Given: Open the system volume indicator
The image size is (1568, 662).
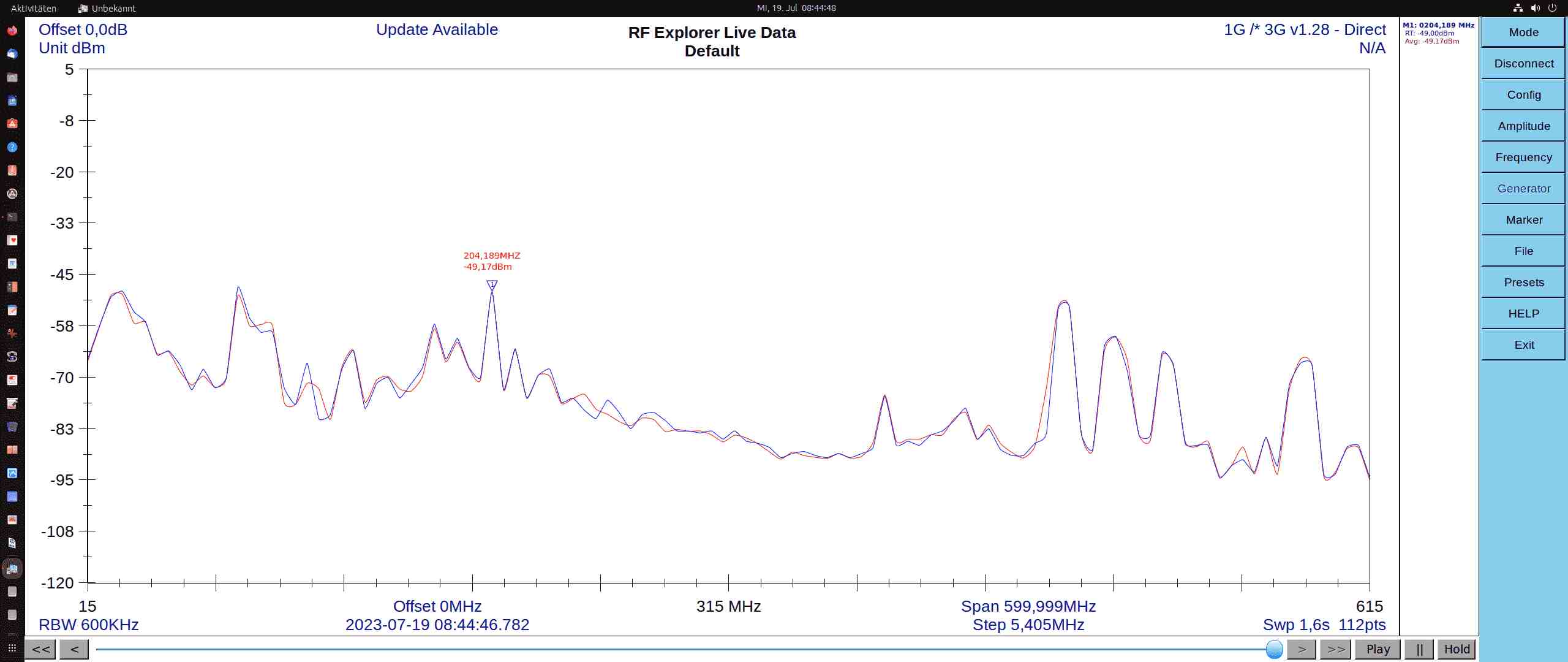Looking at the screenshot, I should pos(1535,8).
